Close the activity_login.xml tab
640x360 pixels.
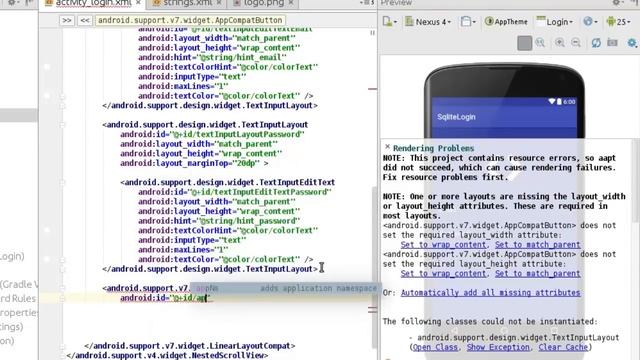point(138,3)
